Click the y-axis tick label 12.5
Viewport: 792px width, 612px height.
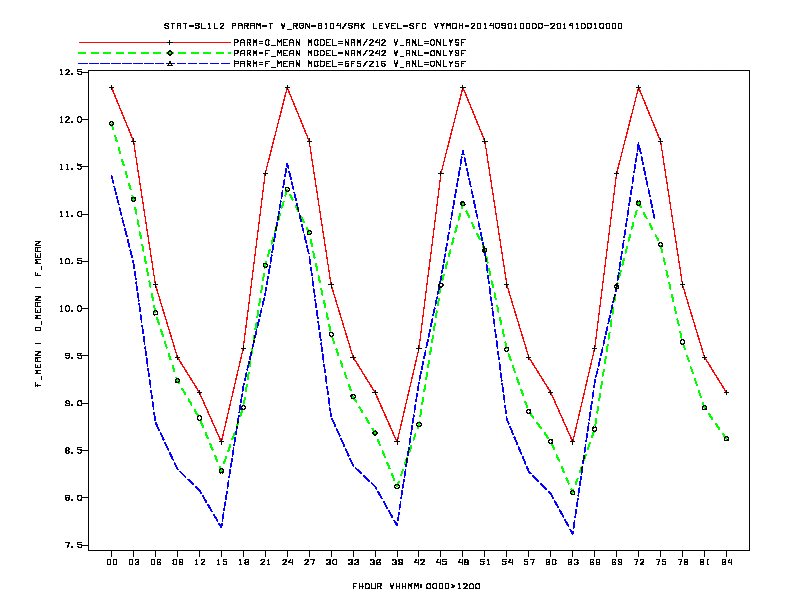coord(70,72)
